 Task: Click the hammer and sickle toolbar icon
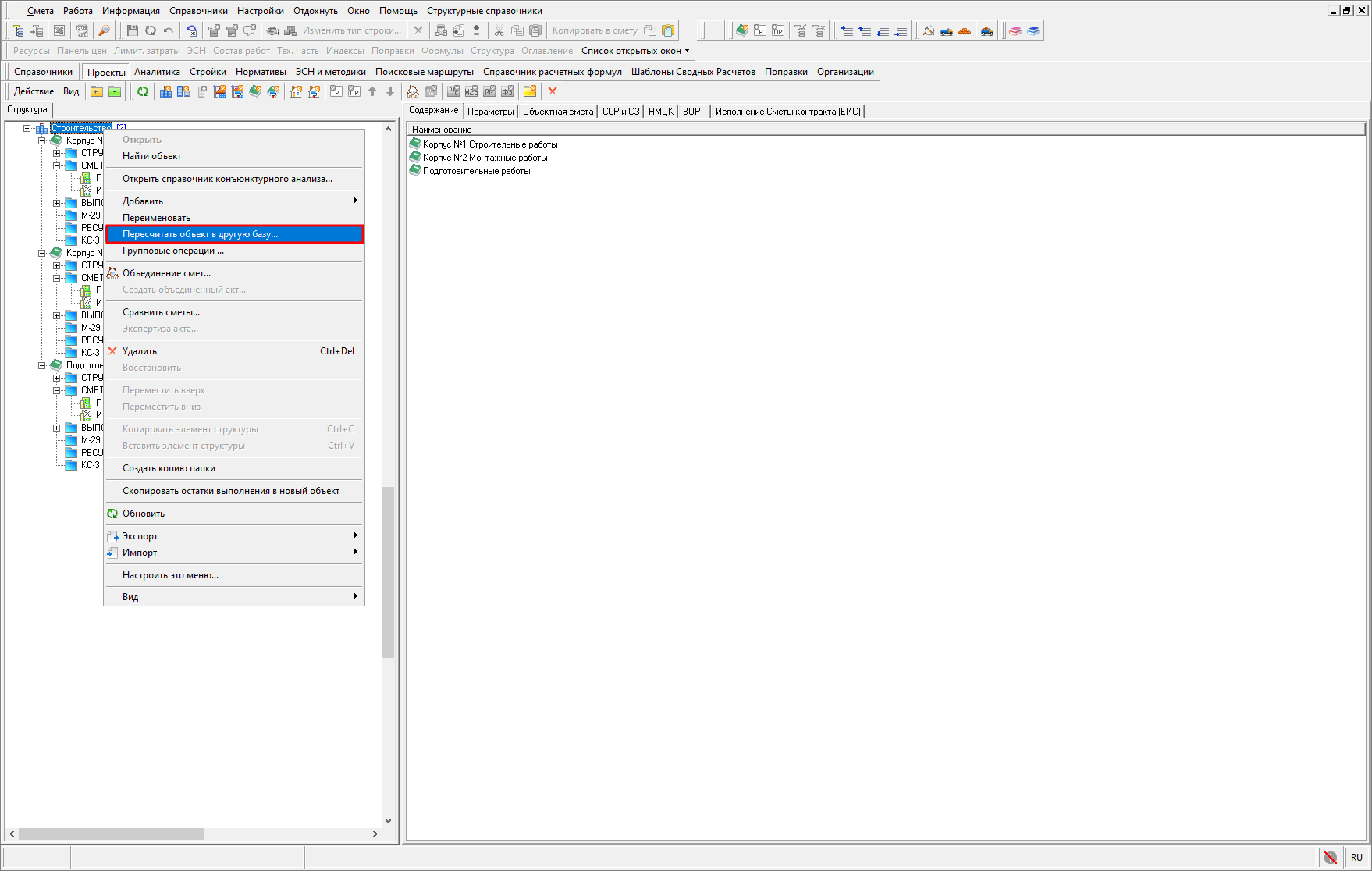pos(928,30)
